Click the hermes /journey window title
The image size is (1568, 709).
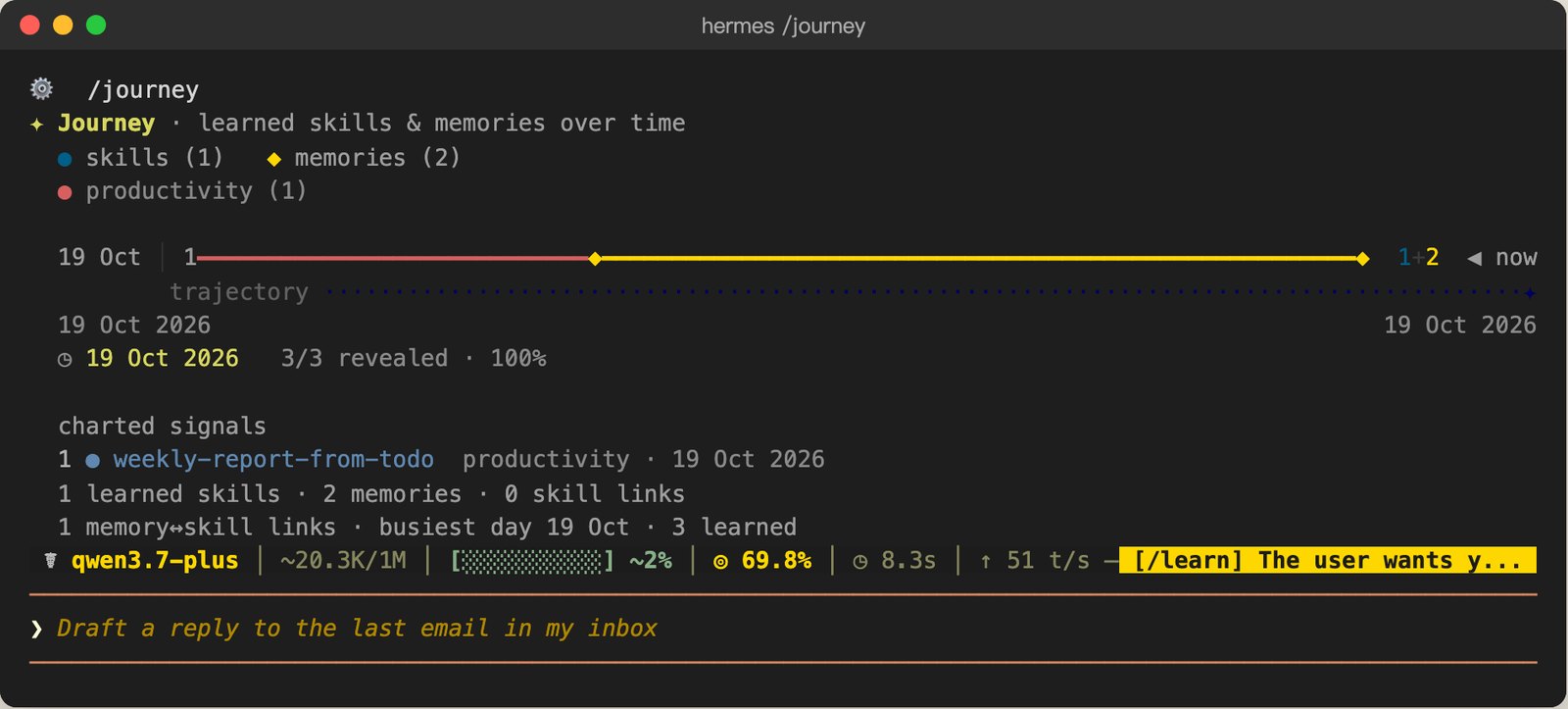click(x=784, y=26)
